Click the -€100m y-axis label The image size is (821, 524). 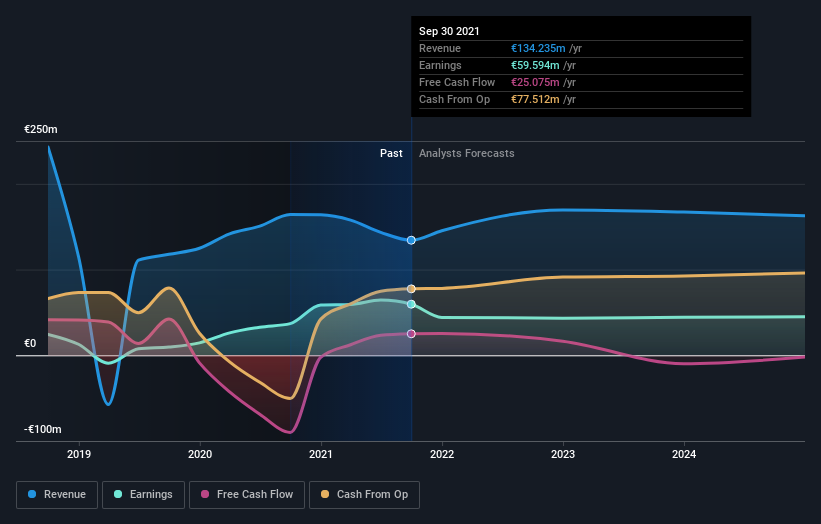click(x=43, y=429)
